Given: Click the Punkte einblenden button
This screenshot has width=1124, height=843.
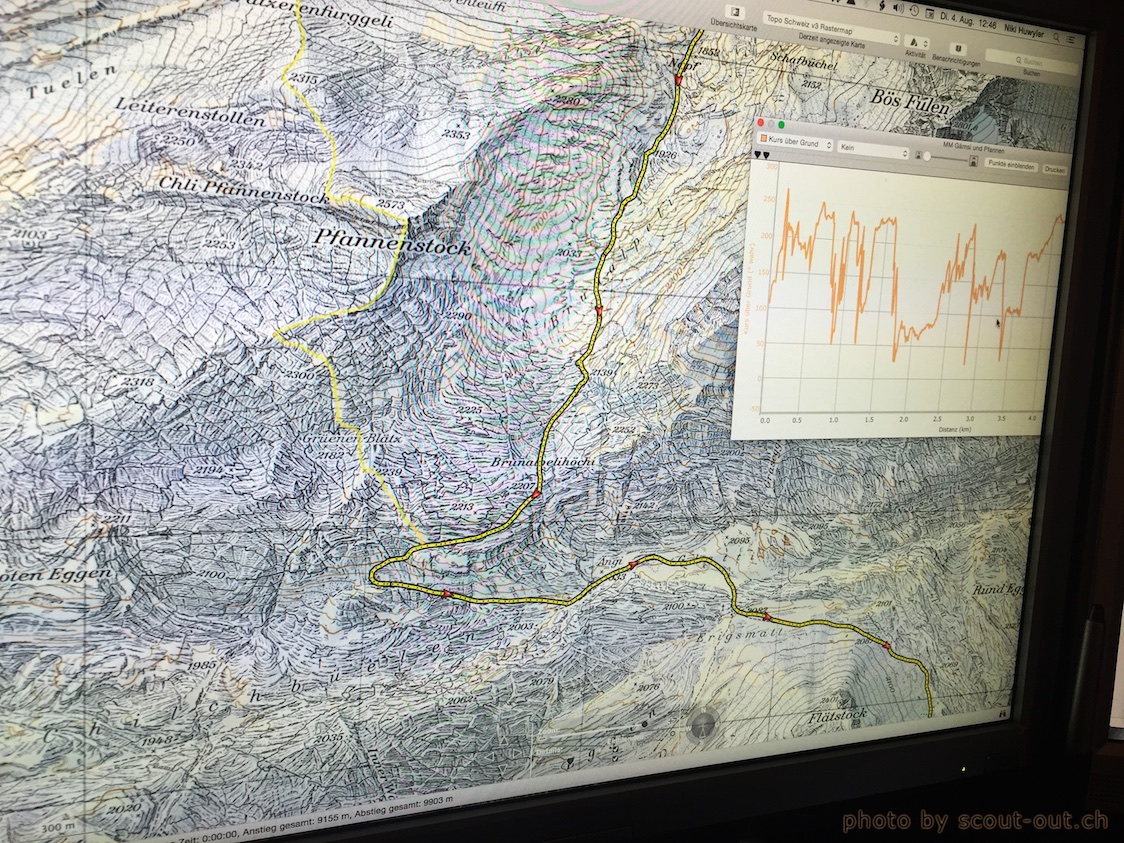Looking at the screenshot, I should click(1011, 165).
